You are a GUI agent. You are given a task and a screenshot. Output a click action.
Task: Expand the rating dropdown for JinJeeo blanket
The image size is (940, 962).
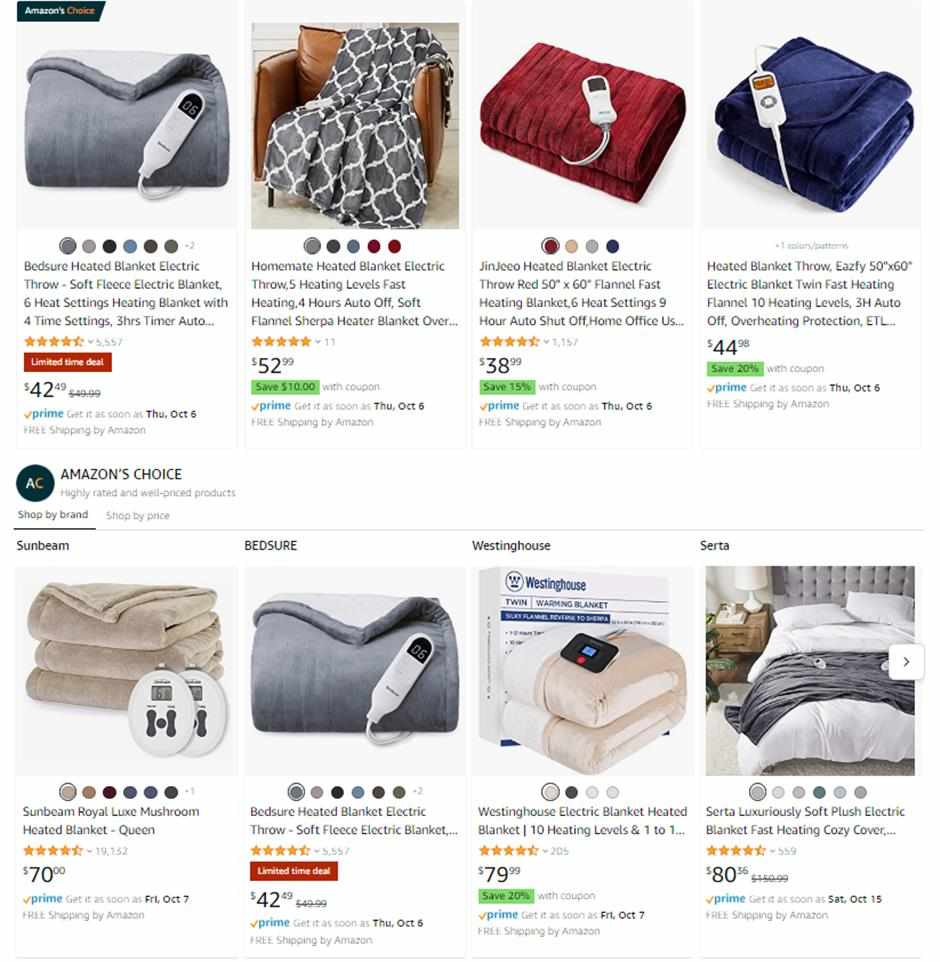tap(545, 342)
